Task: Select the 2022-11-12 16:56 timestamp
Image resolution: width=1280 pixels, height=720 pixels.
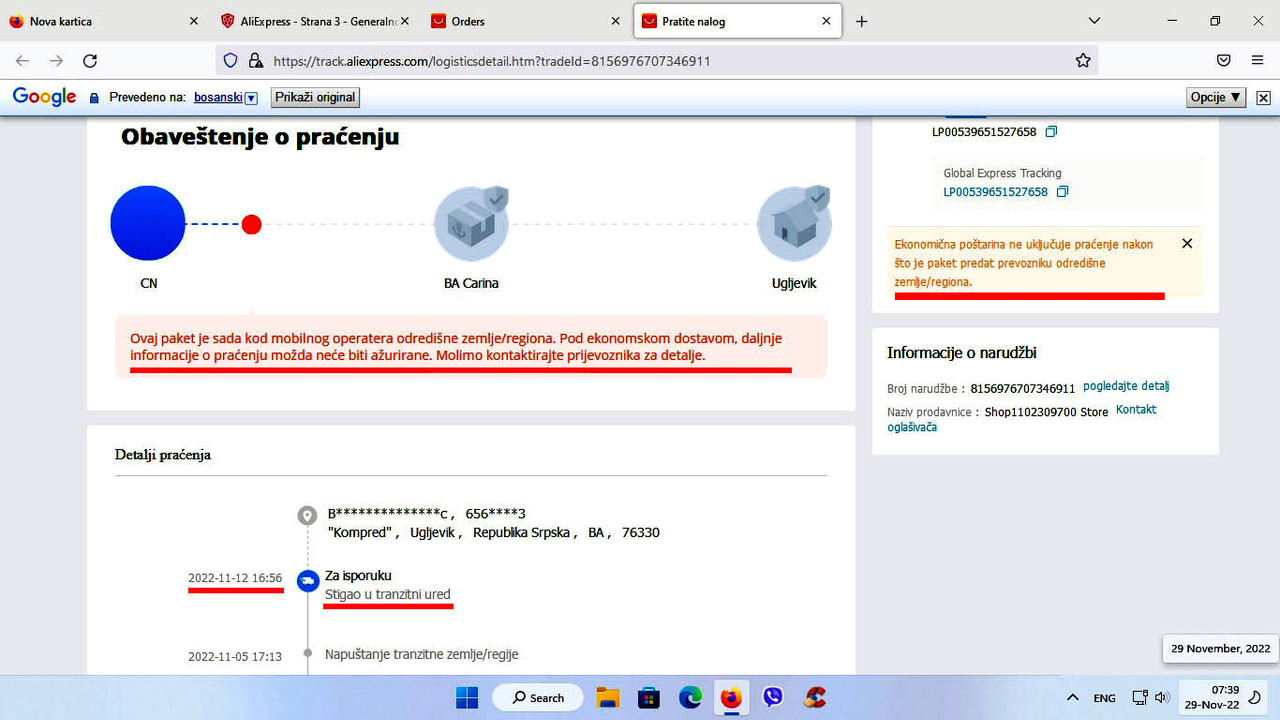Action: pyautogui.click(x=235, y=578)
